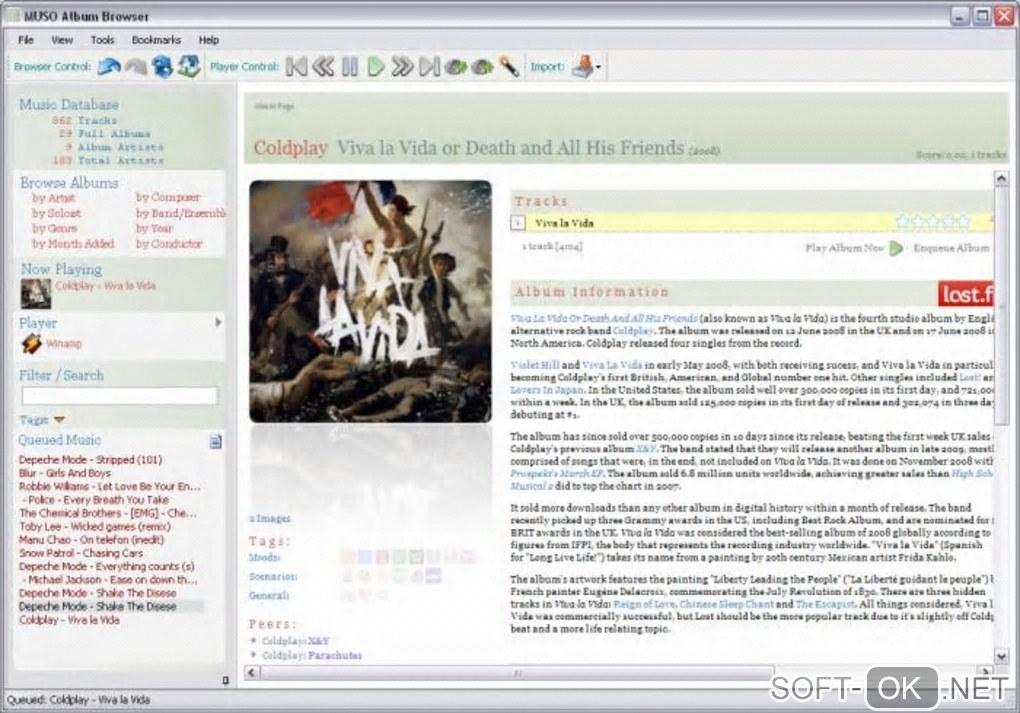Browse albums by Year
Screen dimensions: 1020x713
pyautogui.click(x=155, y=228)
